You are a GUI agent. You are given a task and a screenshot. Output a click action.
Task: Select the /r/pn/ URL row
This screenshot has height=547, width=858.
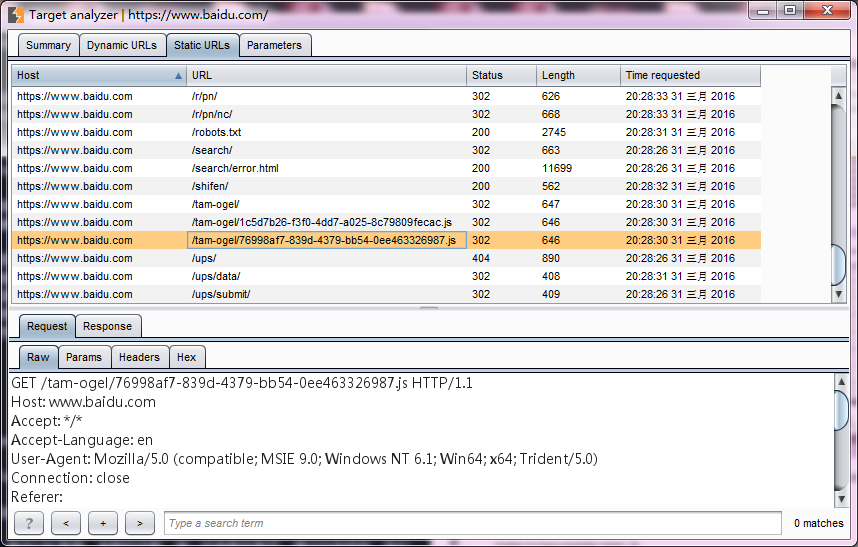pyautogui.click(x=386, y=96)
